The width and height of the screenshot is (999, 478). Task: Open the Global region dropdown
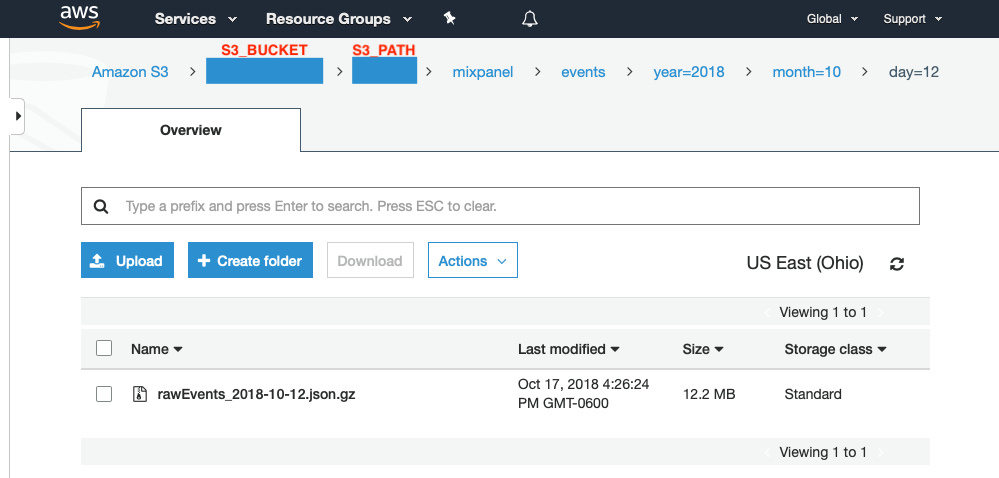click(x=832, y=19)
